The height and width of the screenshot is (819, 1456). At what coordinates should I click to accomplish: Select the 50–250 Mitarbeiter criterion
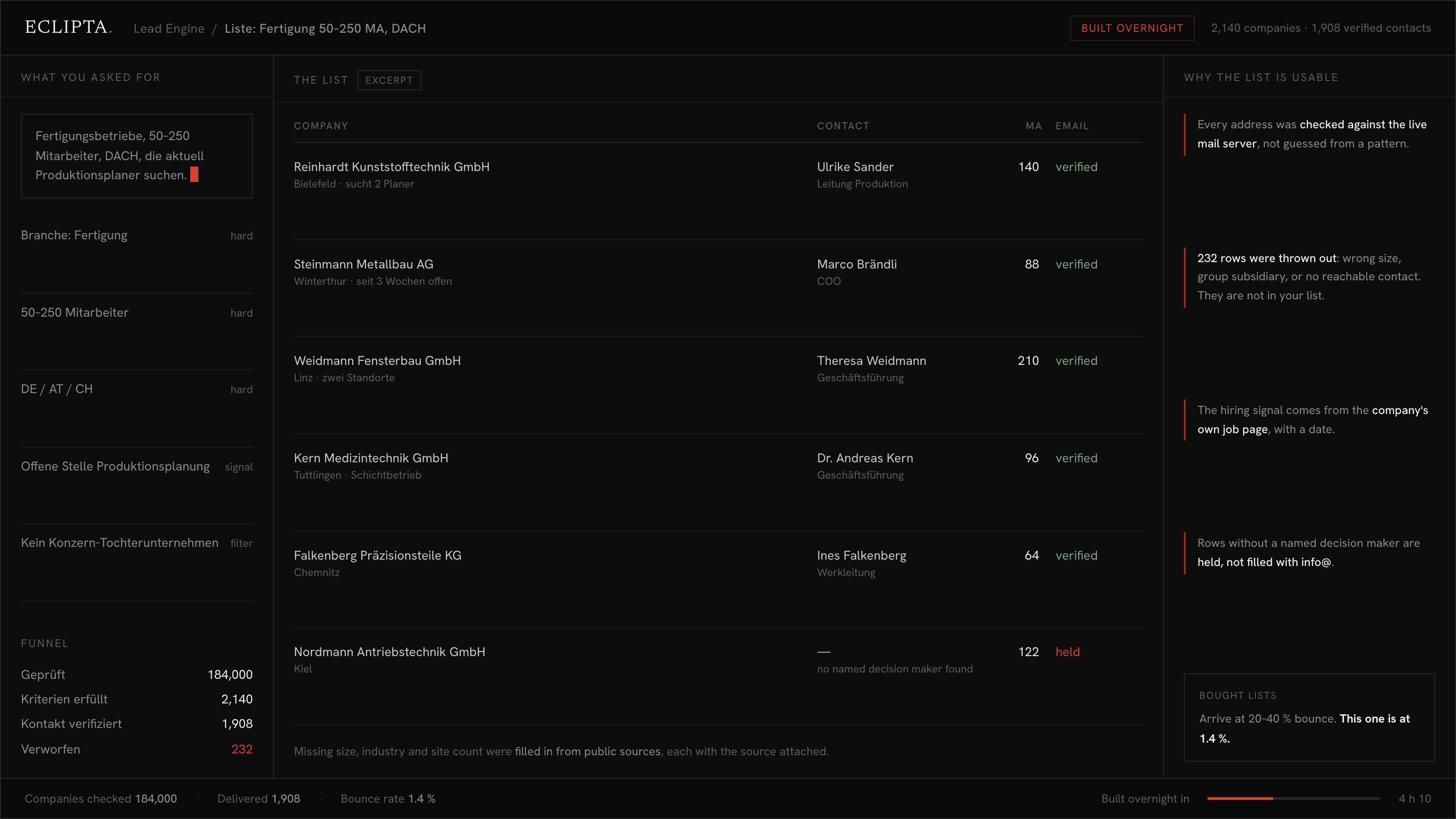coord(137,313)
